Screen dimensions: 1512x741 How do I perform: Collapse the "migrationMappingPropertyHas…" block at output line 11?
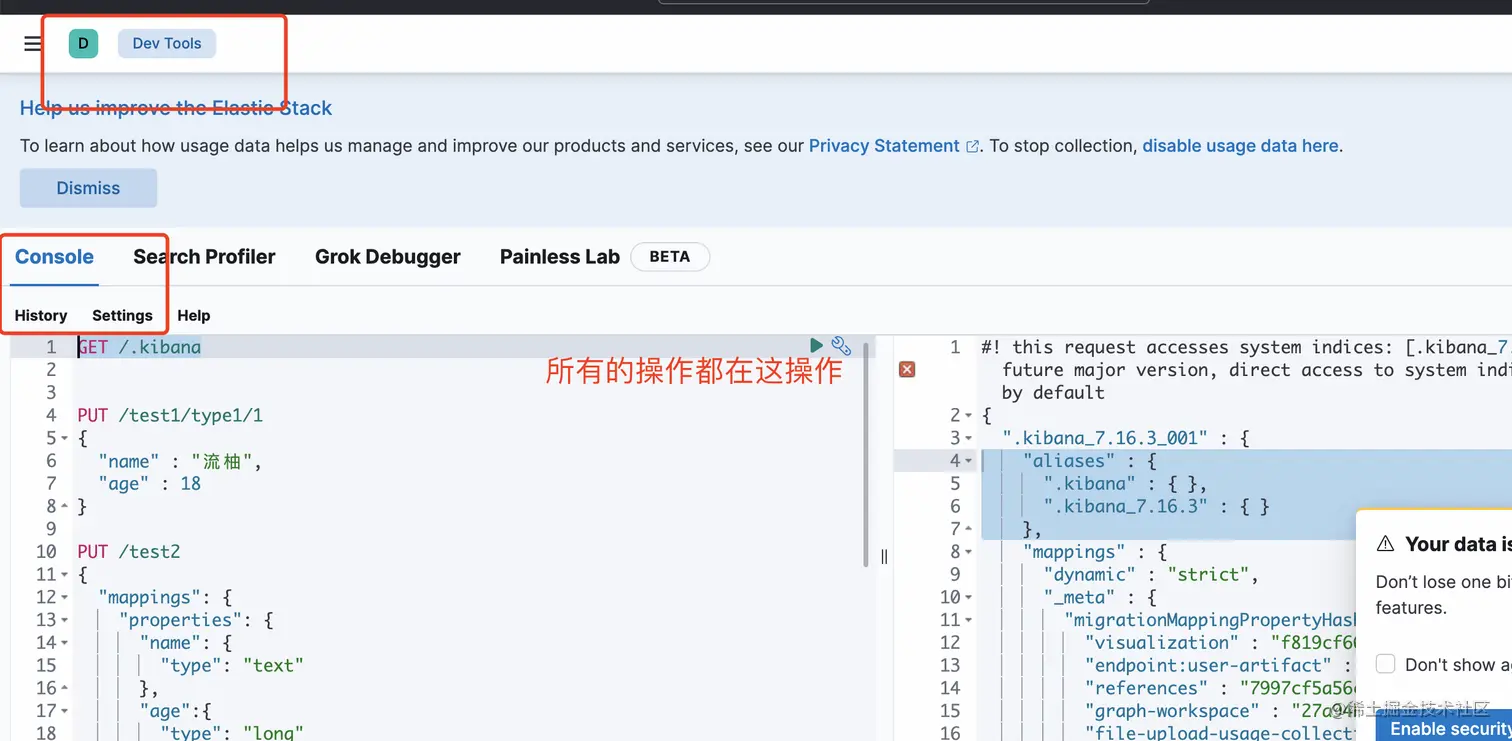(969, 621)
